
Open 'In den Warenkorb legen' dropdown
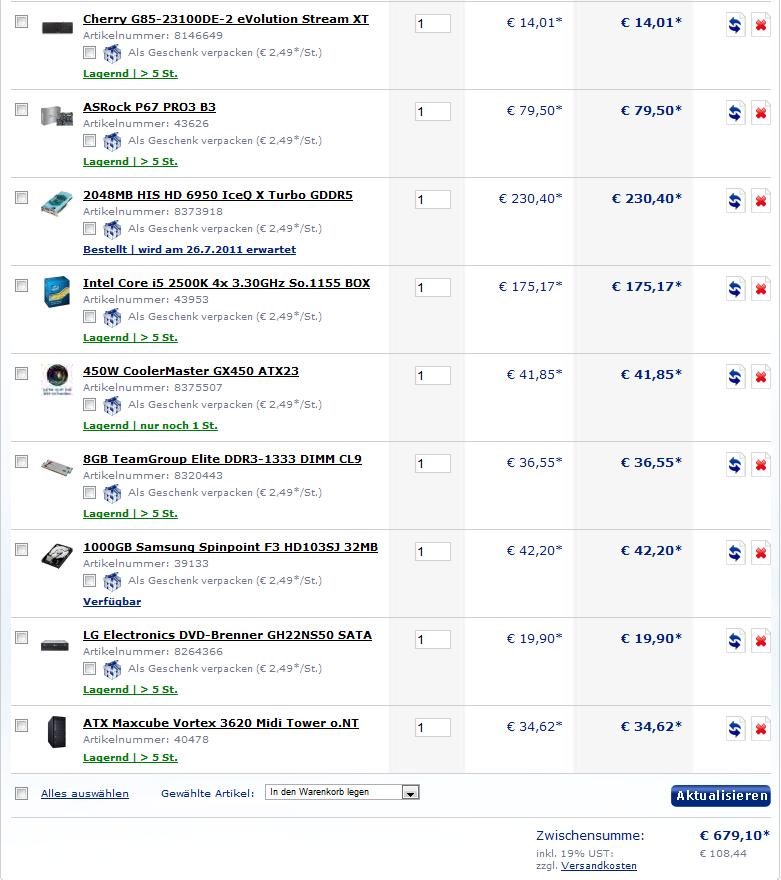(342, 792)
